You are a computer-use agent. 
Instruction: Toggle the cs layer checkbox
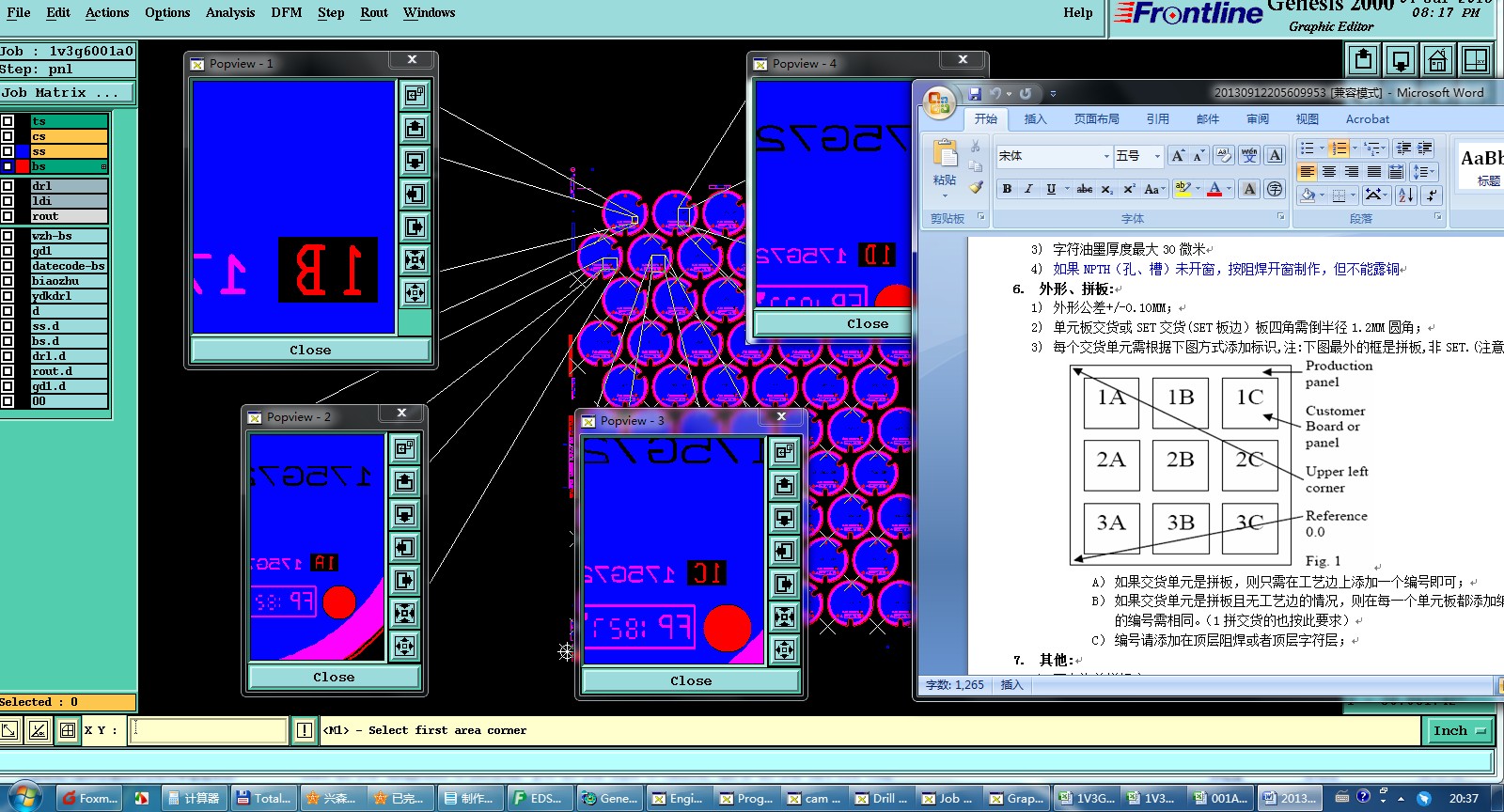coord(8,136)
